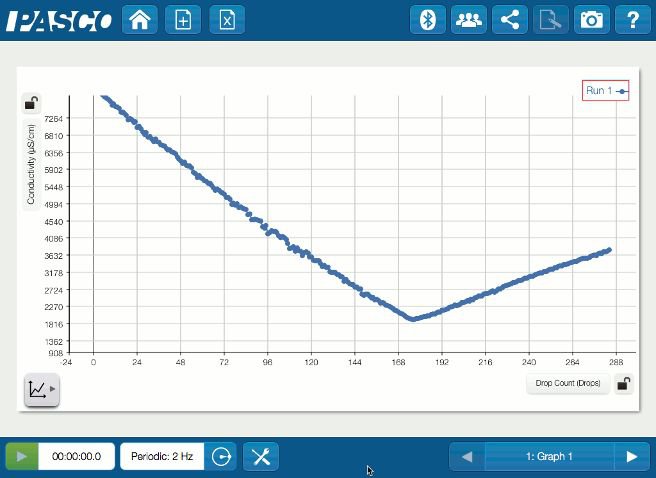Click the Periodic: 2 Hz sample rate
Image resolution: width=656 pixels, height=478 pixels.
pos(160,456)
